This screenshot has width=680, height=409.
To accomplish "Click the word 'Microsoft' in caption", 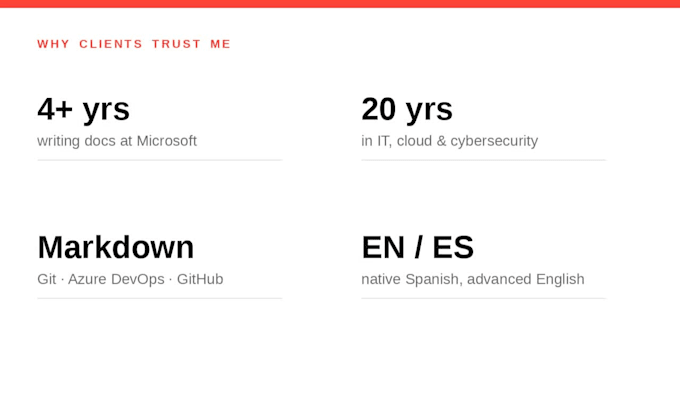I will [x=167, y=141].
